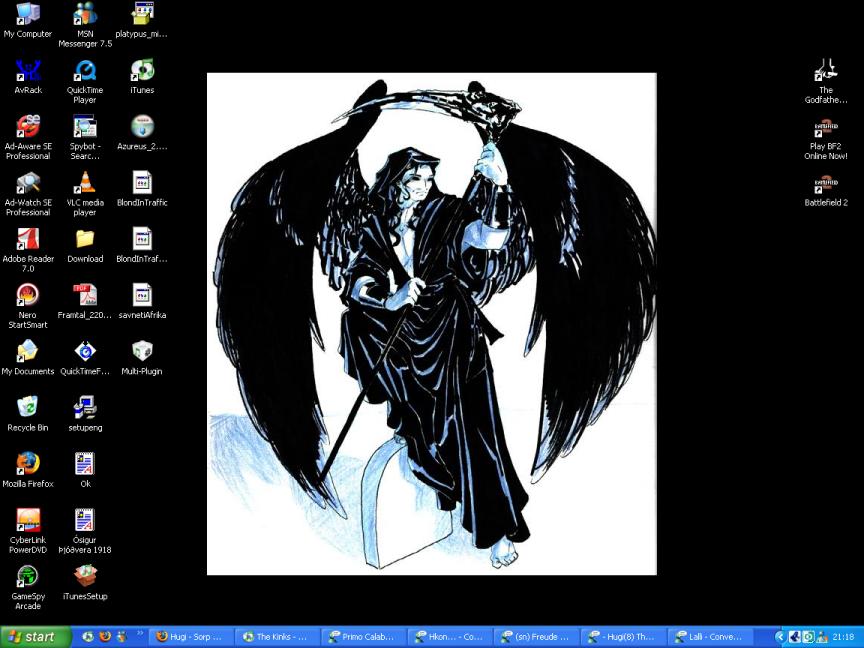
Task: Open the AvRack shortcut
Action: (x=28, y=77)
